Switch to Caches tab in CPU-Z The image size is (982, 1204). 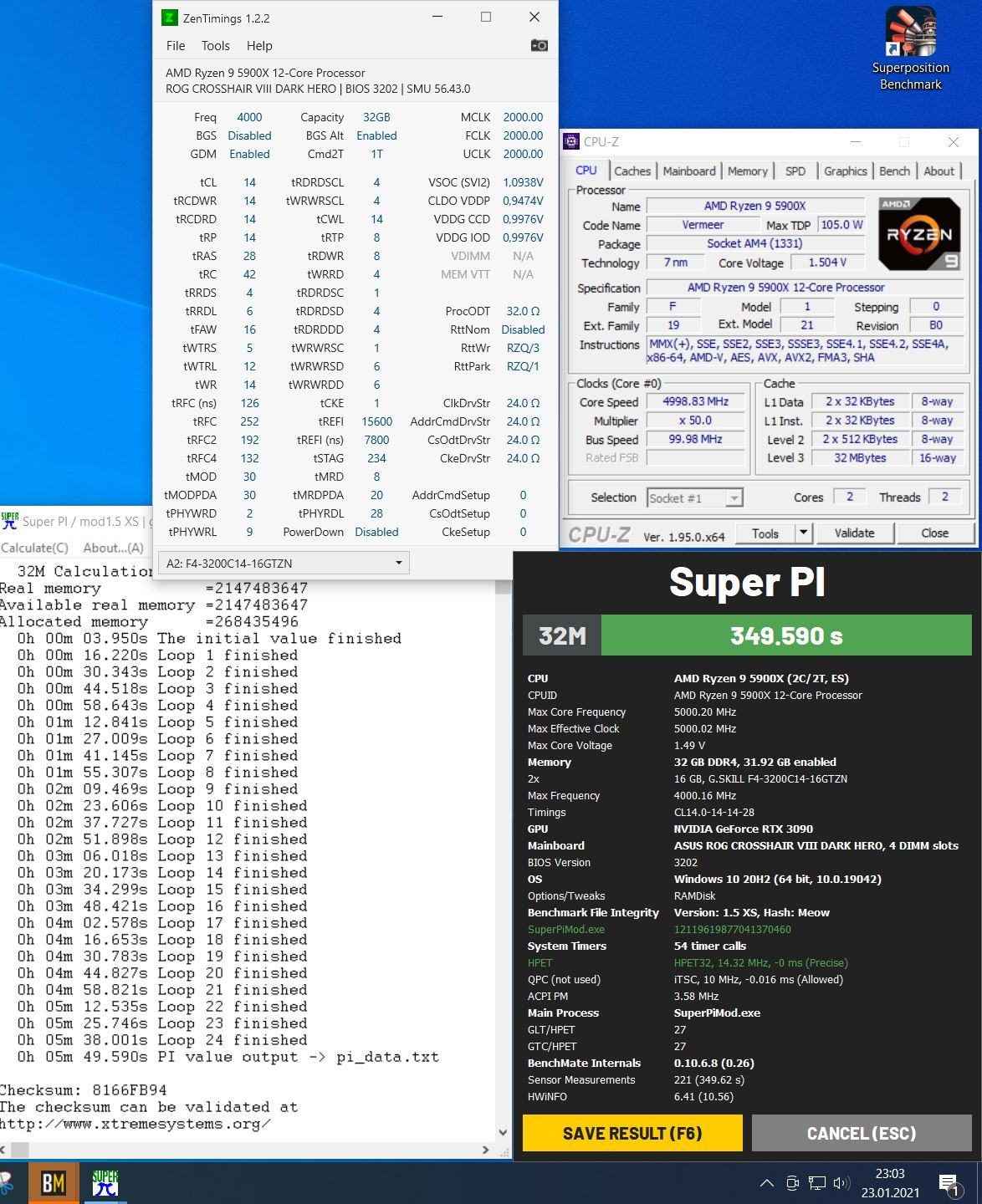(x=632, y=171)
